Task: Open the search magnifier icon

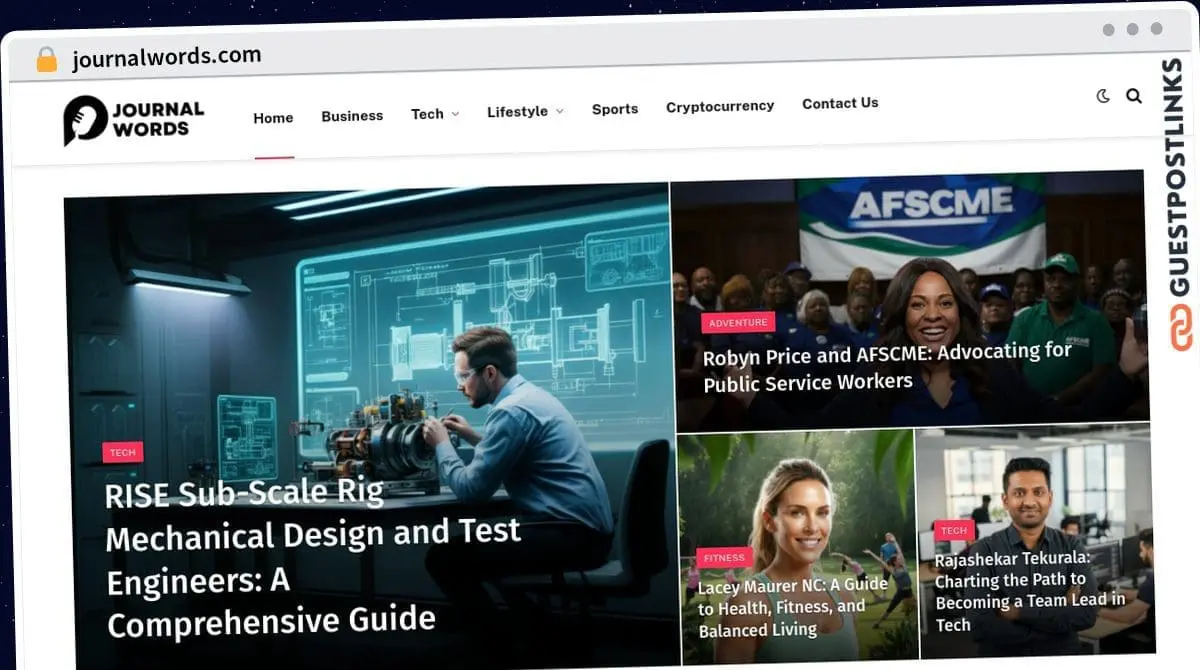Action: [x=1134, y=96]
